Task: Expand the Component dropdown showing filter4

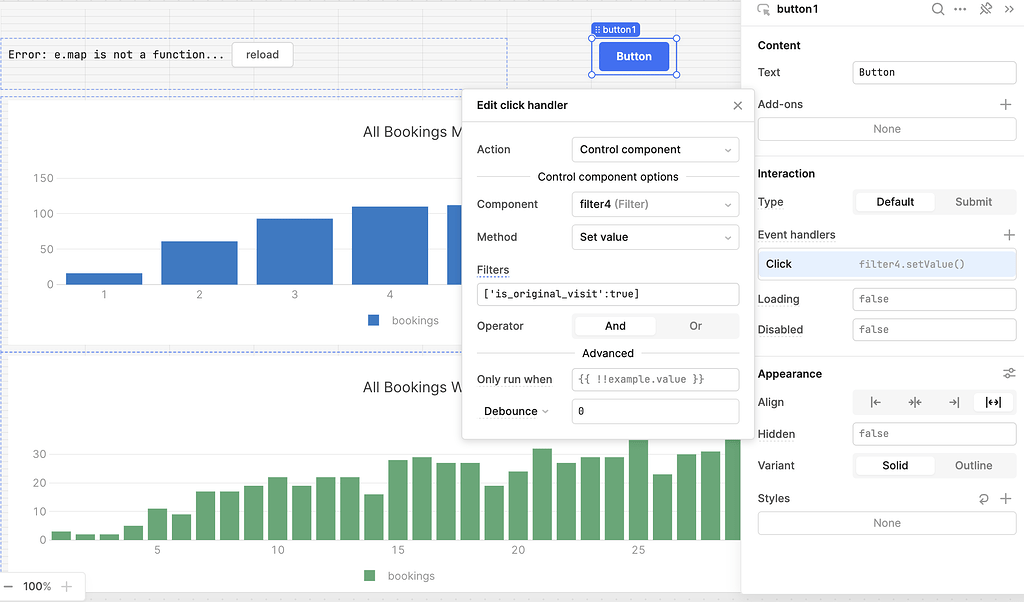Action: (655, 204)
